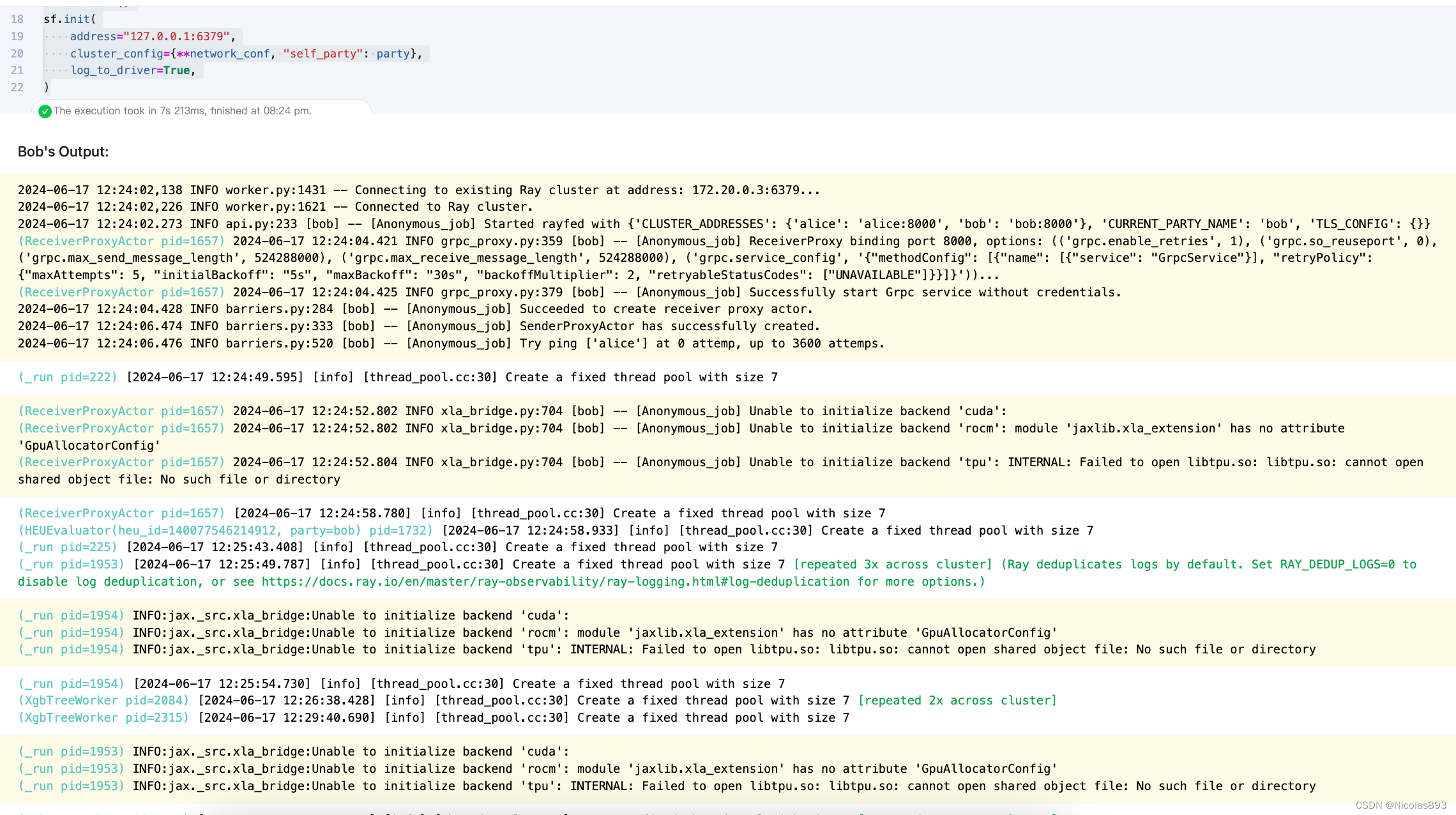Click the HEUEvaluator party=bob pid=1732 label

pyautogui.click(x=225, y=531)
